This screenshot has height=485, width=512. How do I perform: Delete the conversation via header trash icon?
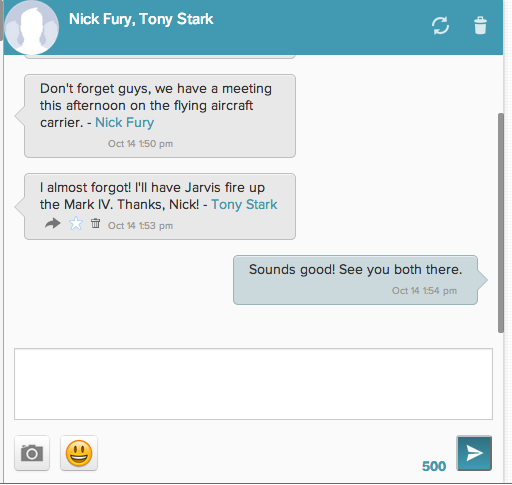pos(480,25)
